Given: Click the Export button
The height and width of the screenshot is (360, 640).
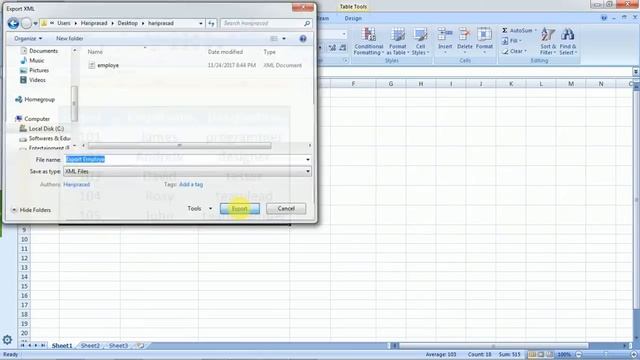Looking at the screenshot, I should 240,209.
